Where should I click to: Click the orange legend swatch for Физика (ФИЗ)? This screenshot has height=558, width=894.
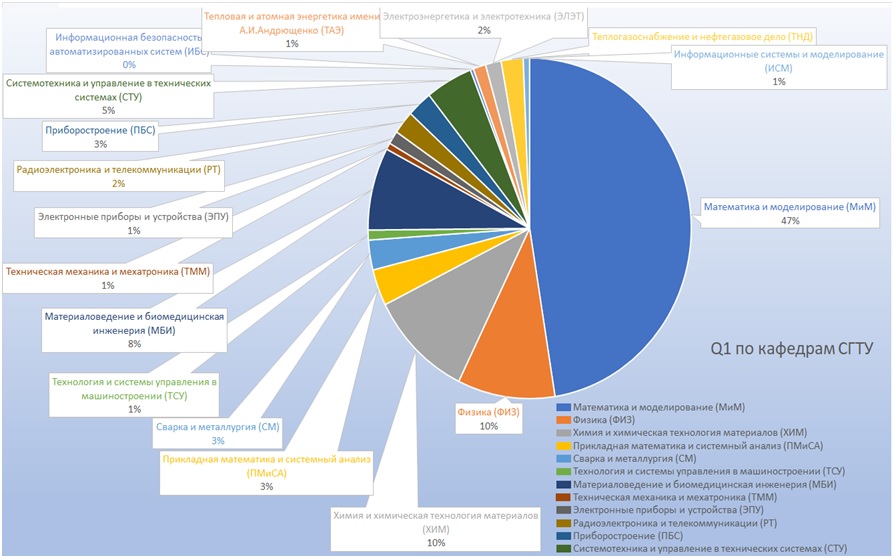coord(563,420)
